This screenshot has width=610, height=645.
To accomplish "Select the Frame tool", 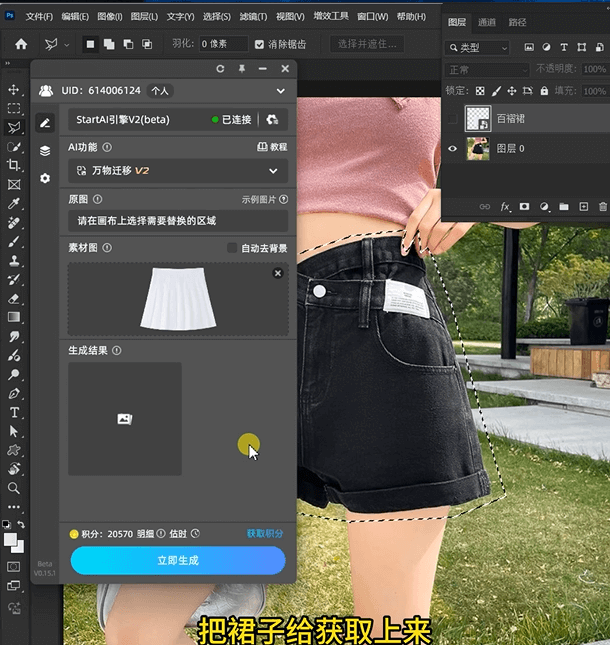I will 14,184.
